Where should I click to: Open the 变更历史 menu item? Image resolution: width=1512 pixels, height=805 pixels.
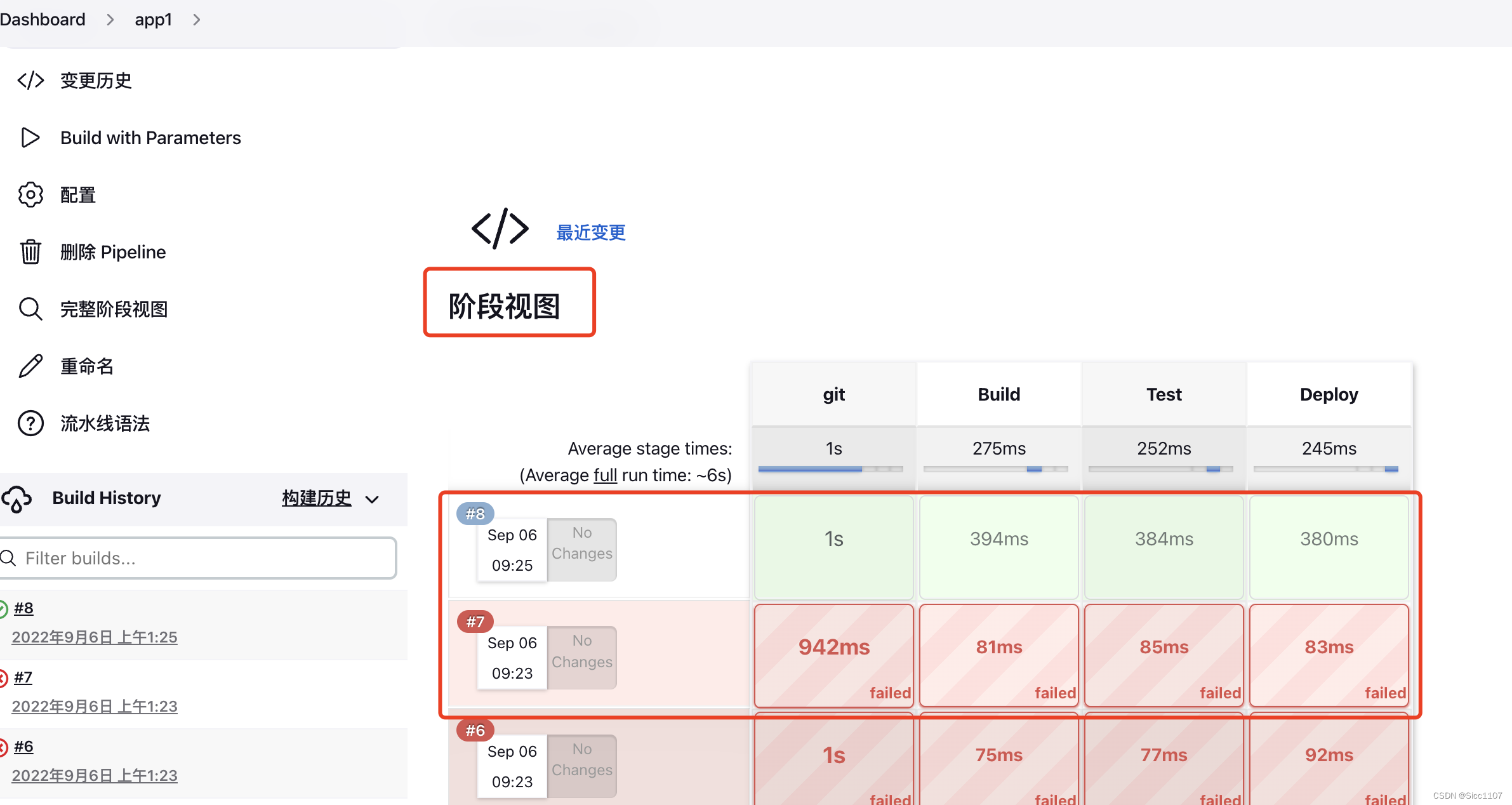[x=96, y=81]
